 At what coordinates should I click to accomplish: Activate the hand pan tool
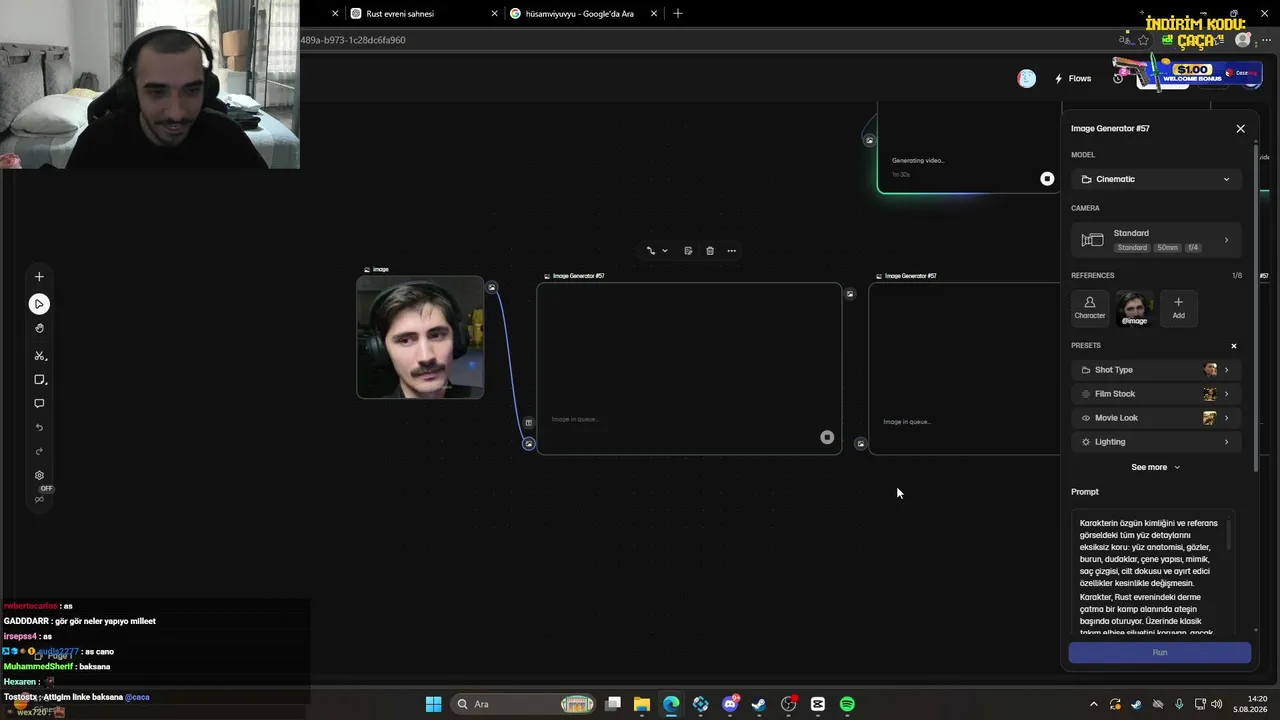pos(39,328)
